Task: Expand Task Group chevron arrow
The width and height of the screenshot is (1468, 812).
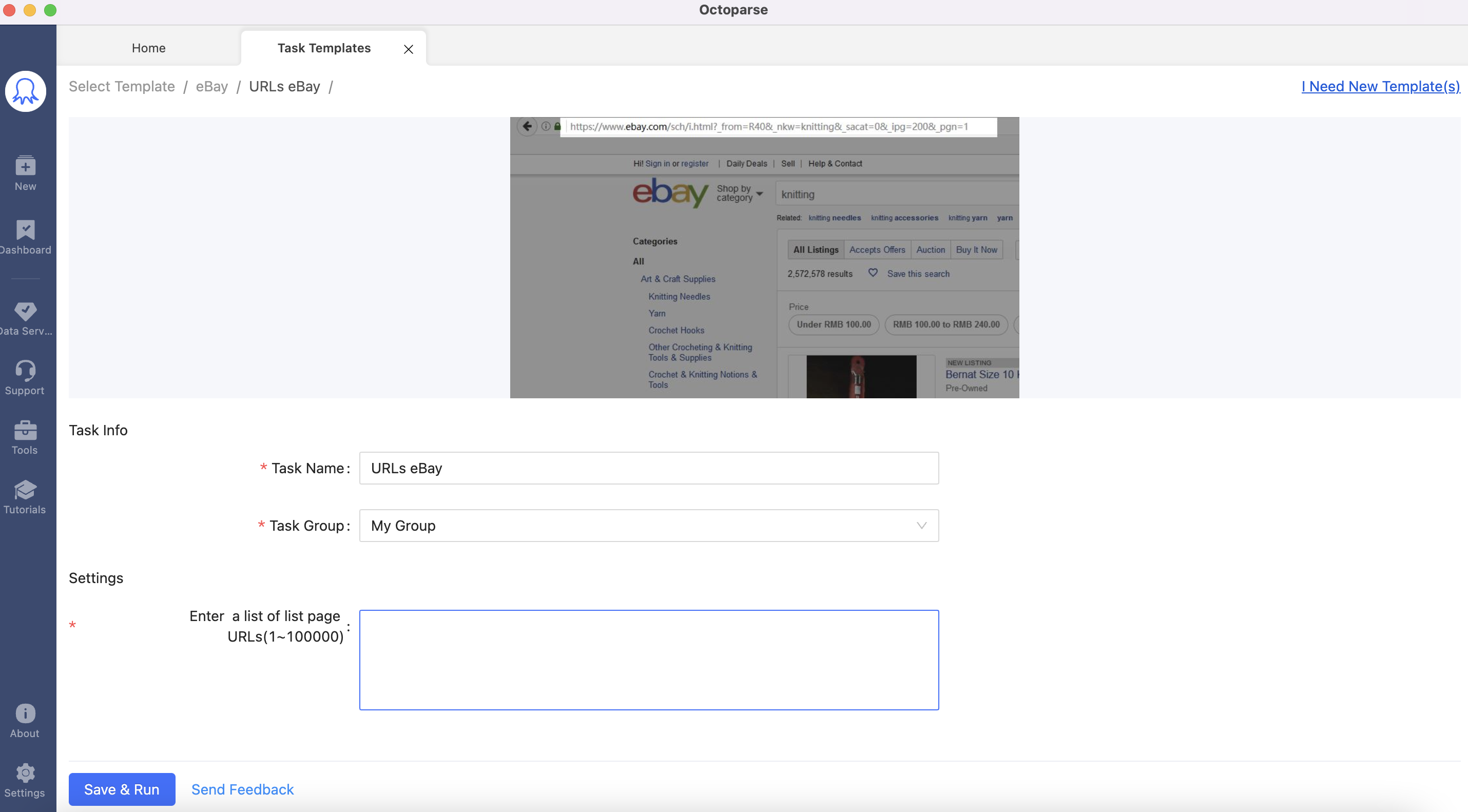Action: point(921,526)
